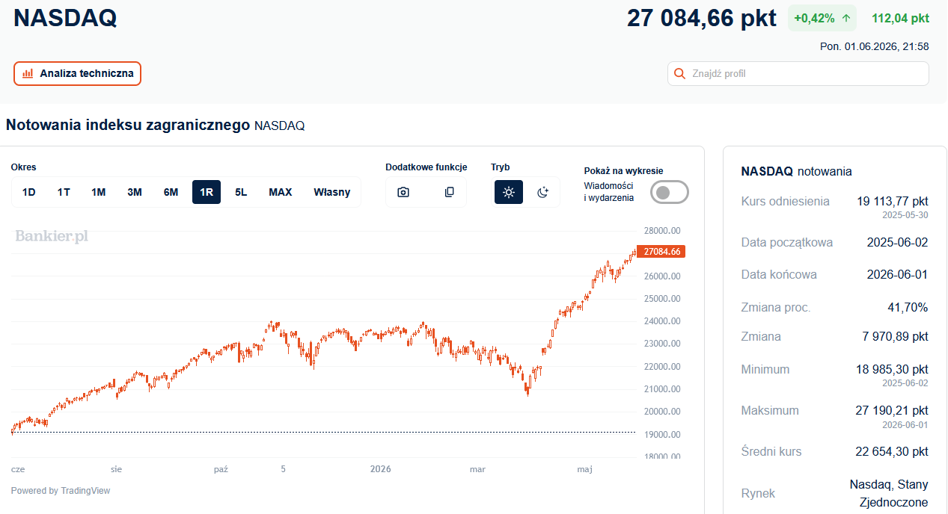The width and height of the screenshot is (948, 514).
Task: Select the 1D period
Action: tap(28, 192)
